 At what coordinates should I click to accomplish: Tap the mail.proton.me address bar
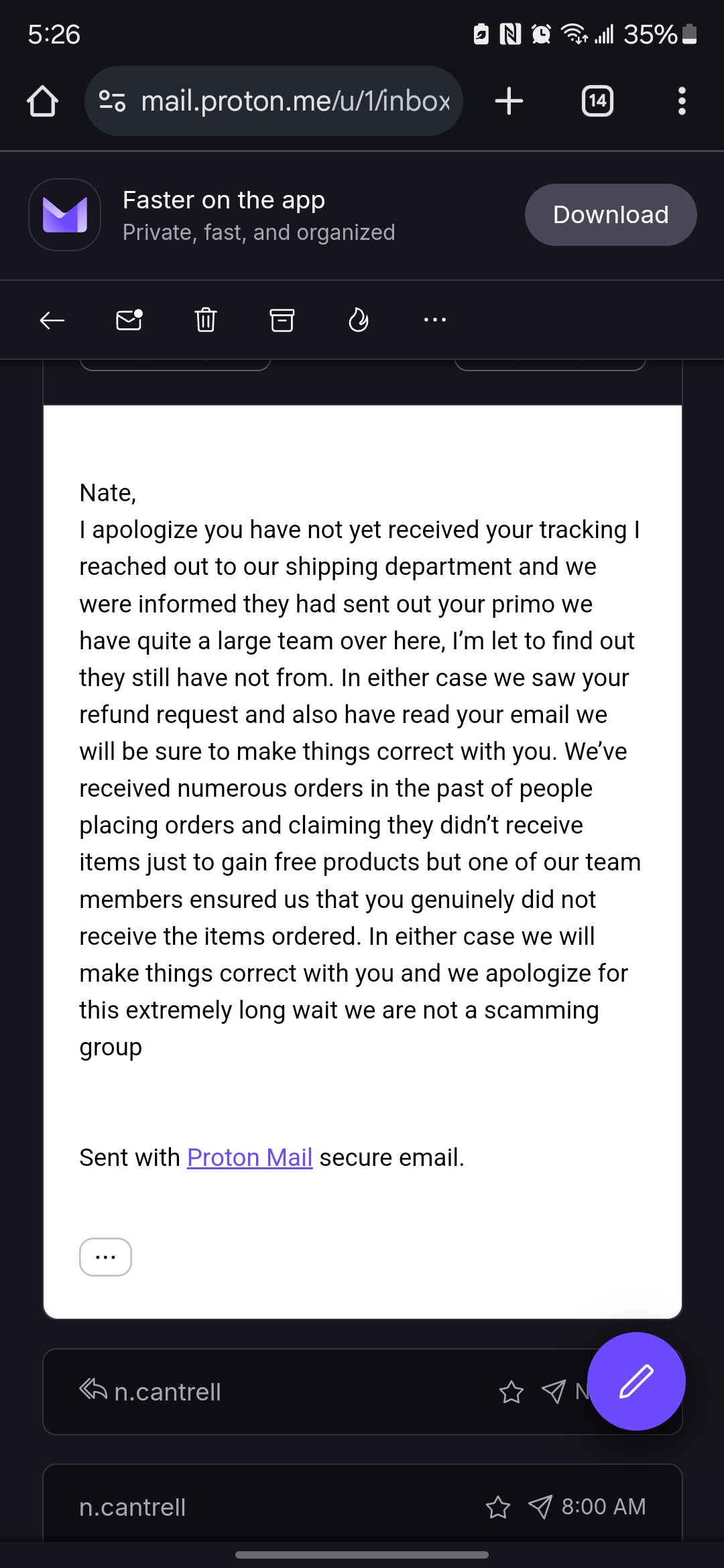(295, 101)
